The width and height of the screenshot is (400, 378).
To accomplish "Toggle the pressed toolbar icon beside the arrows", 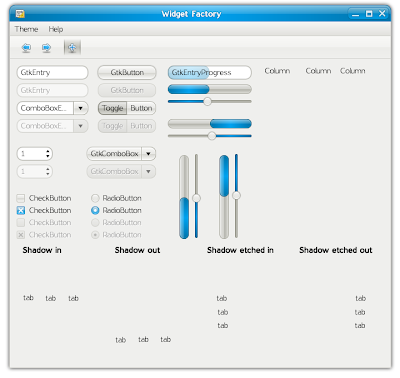I will click(72, 48).
